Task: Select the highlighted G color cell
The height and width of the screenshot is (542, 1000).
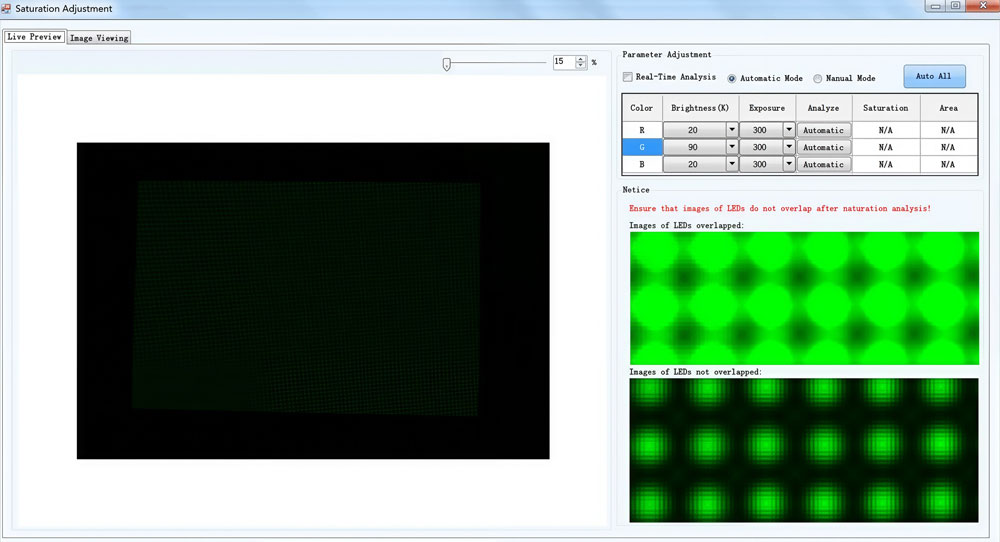Action: click(x=642, y=147)
